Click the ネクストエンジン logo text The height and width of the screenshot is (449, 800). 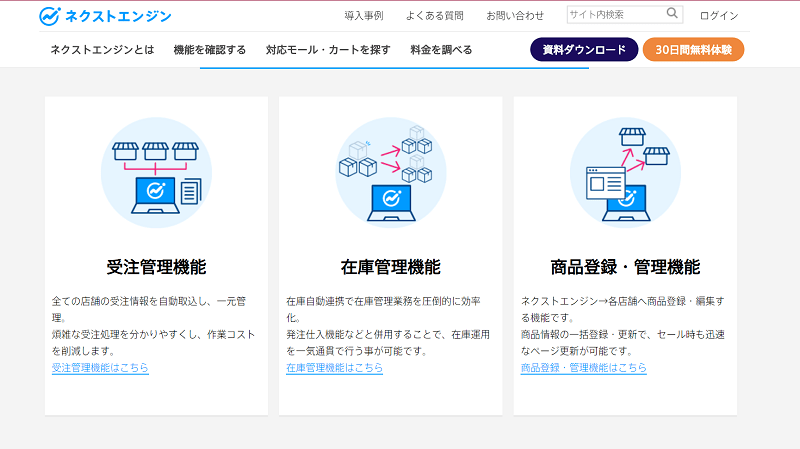[118, 16]
